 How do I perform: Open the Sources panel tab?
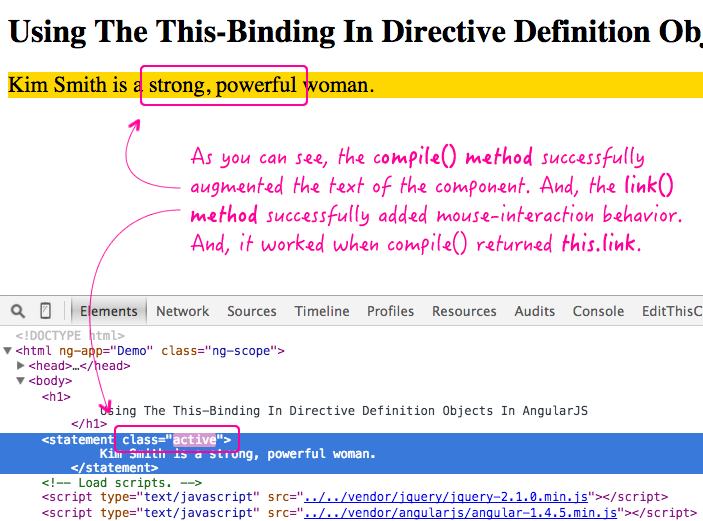(x=251, y=311)
